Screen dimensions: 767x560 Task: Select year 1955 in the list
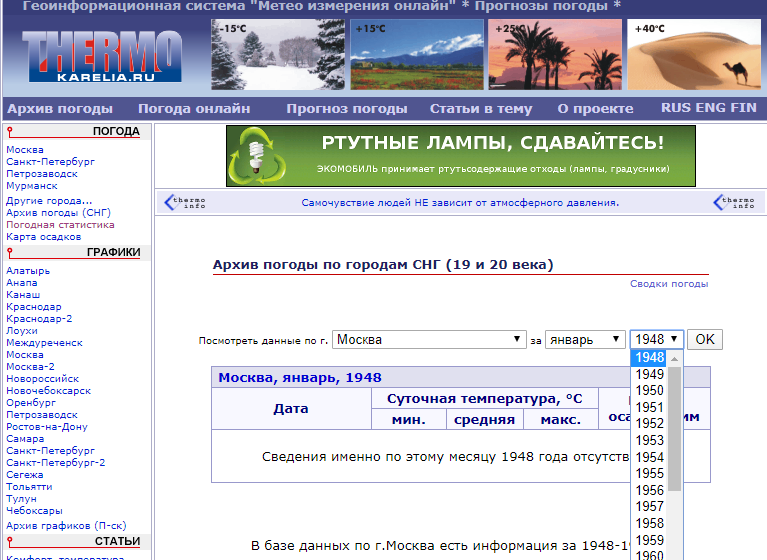(649, 473)
